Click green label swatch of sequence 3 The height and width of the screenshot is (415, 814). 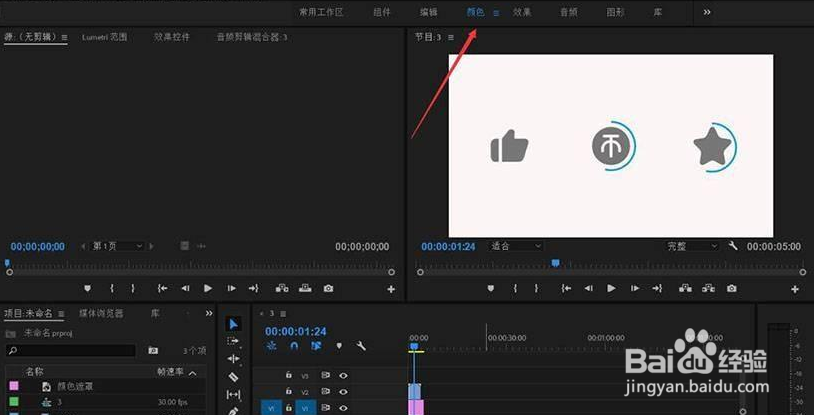pos(13,402)
